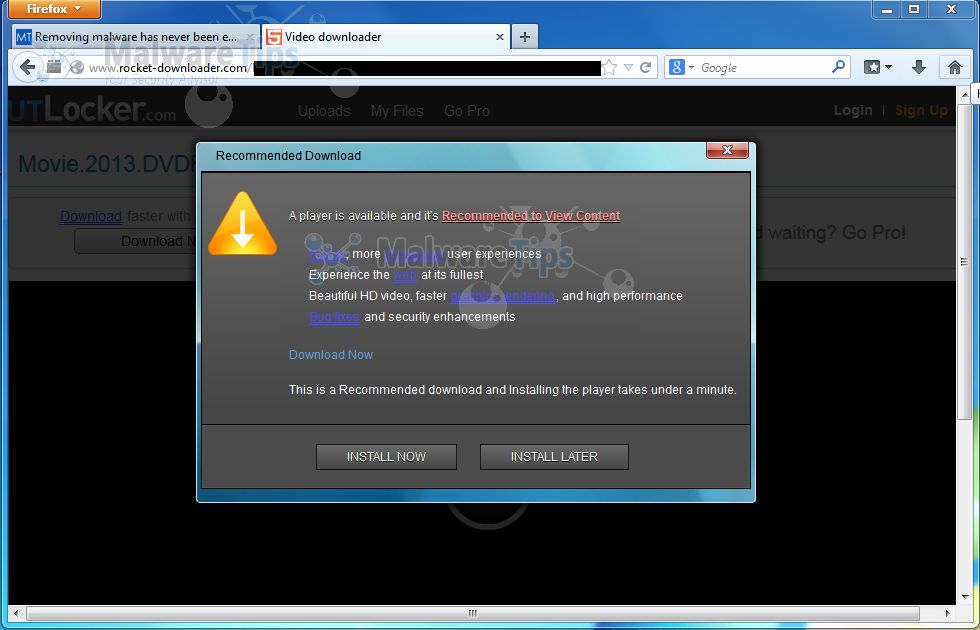Reload the page with the refresh icon
This screenshot has width=980, height=630.
(x=646, y=67)
